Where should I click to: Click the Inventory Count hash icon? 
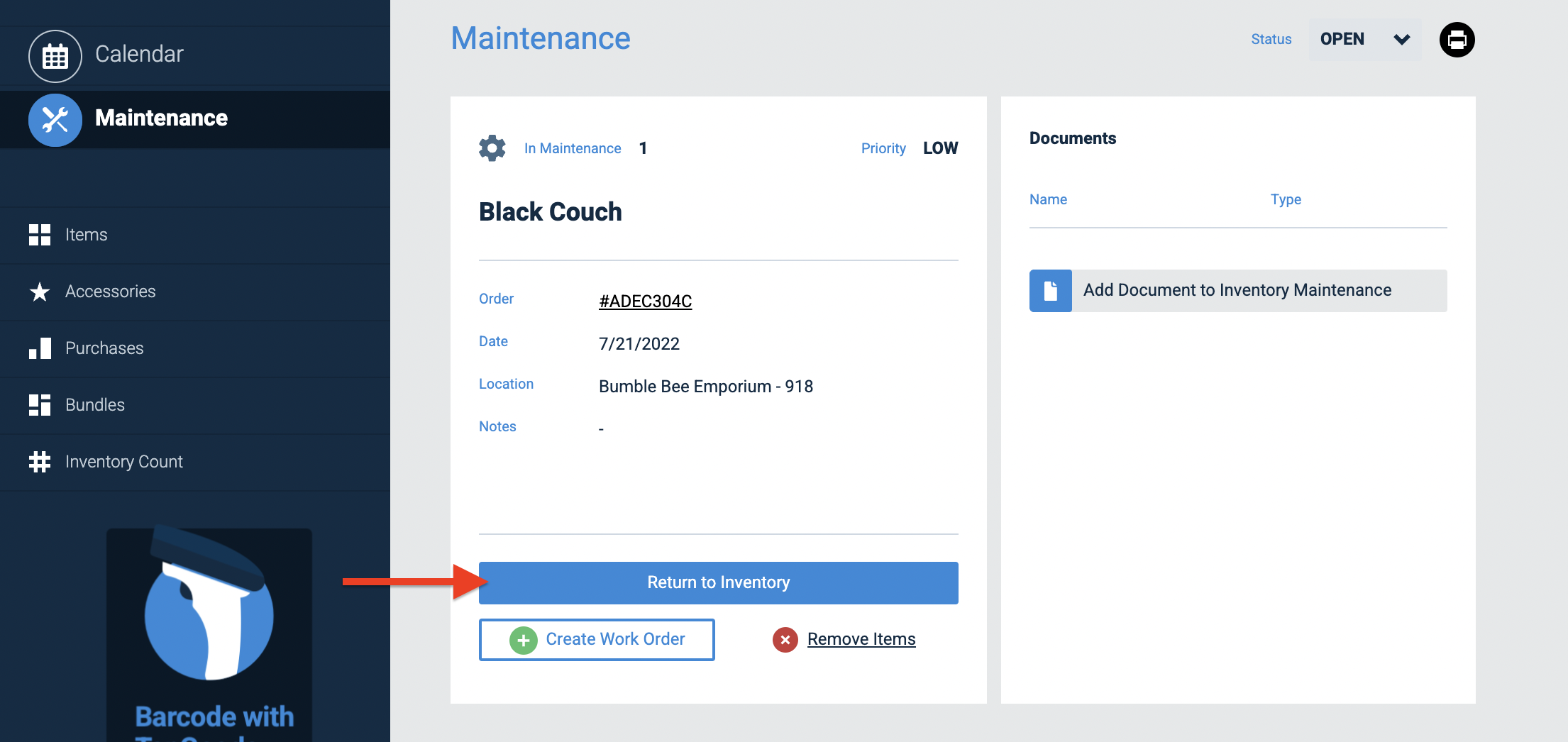pos(40,462)
